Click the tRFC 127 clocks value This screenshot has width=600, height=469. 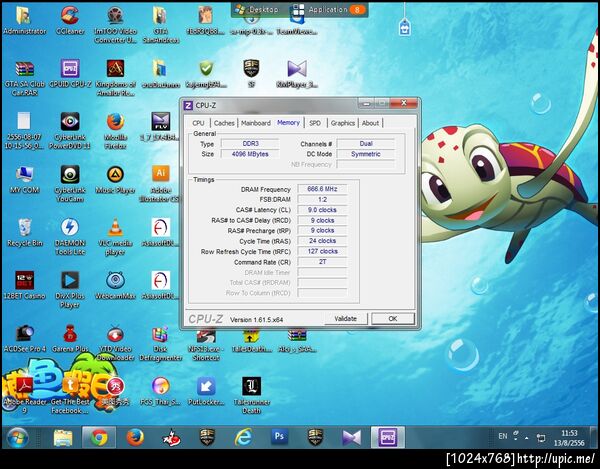point(323,251)
